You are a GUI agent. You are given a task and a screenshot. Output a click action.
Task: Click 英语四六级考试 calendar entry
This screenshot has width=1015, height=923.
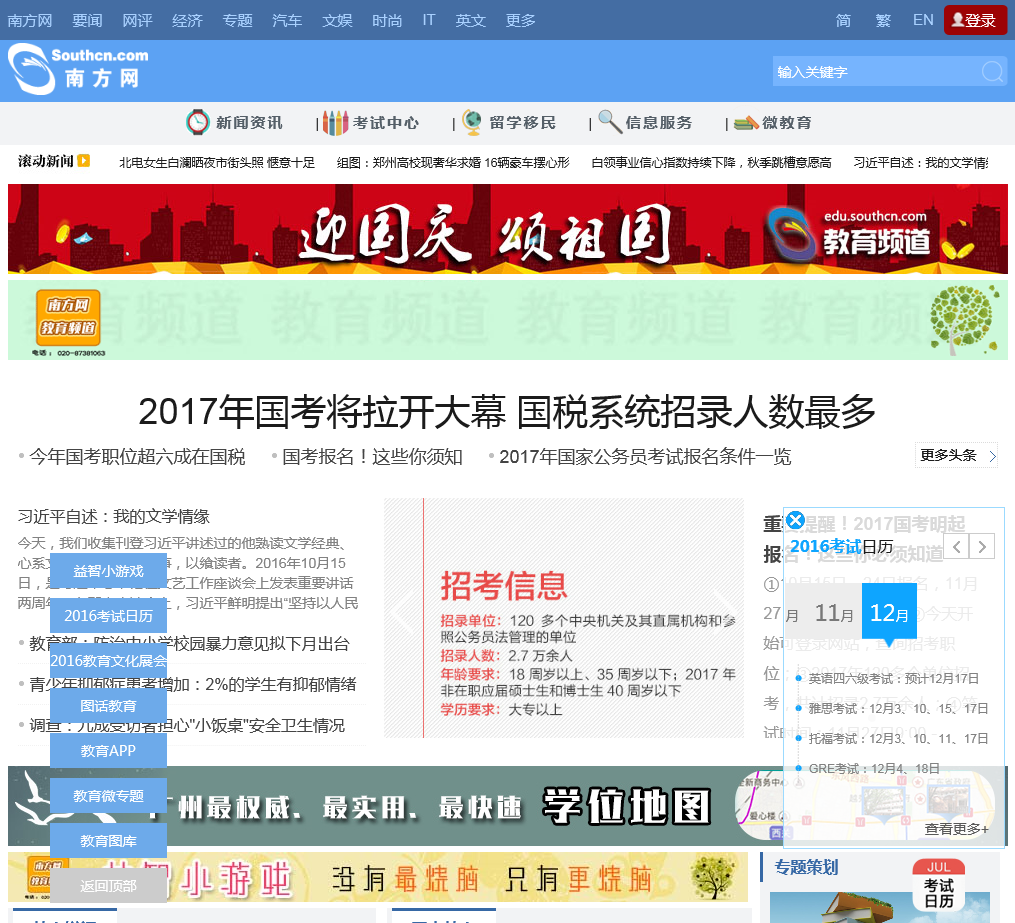click(x=893, y=678)
